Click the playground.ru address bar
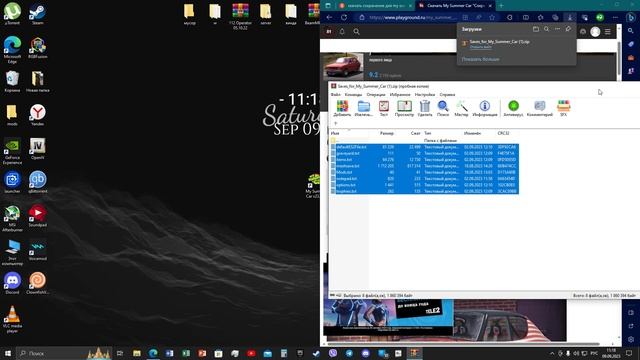640x360 pixels. 412,18
